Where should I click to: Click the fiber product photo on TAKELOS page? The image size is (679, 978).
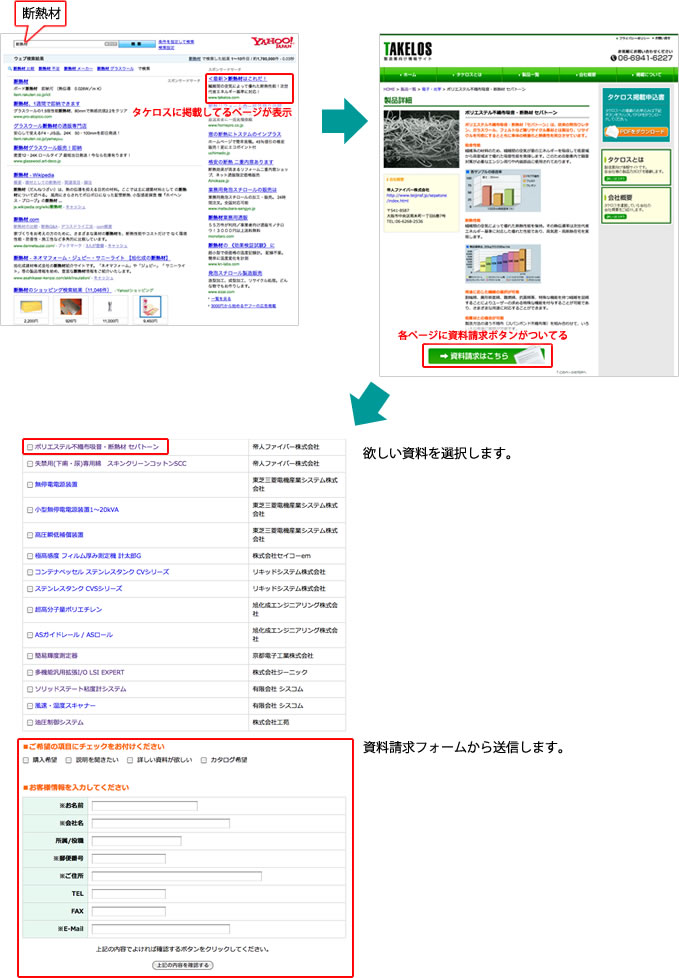point(421,138)
